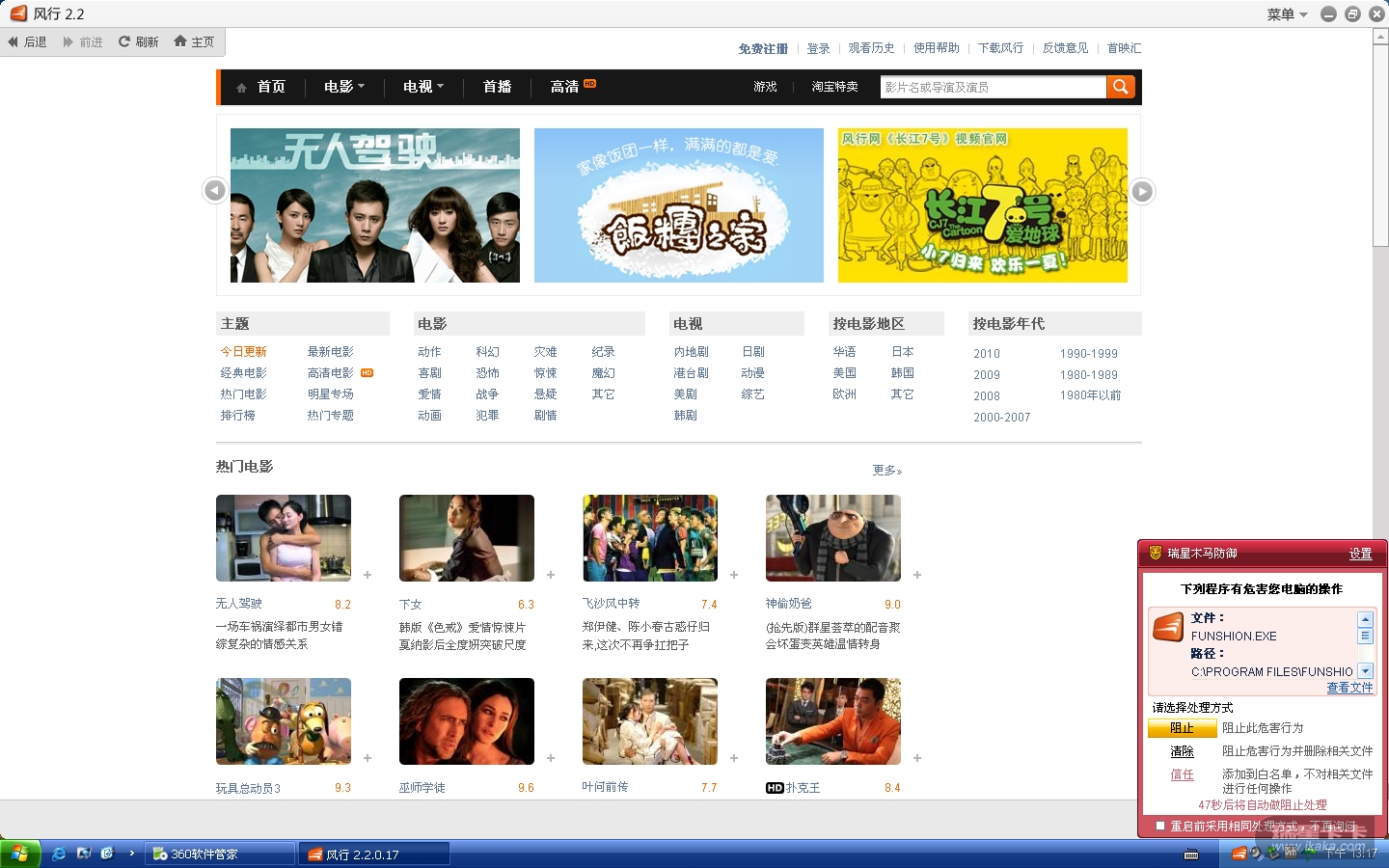1389x868 pixels.
Task: Click the 登录 login link
Action: tap(818, 48)
